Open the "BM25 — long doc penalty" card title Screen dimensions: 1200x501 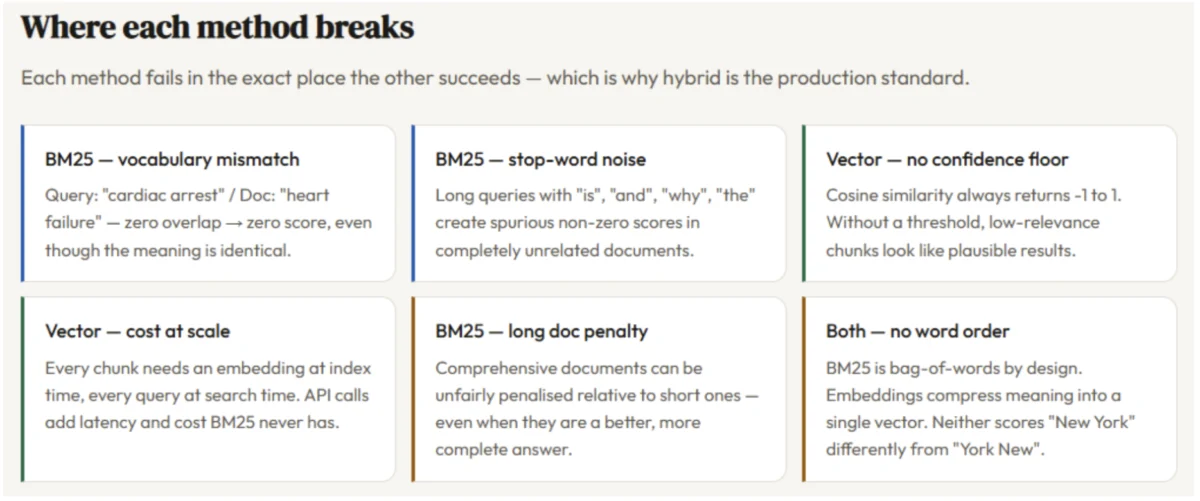click(x=541, y=331)
